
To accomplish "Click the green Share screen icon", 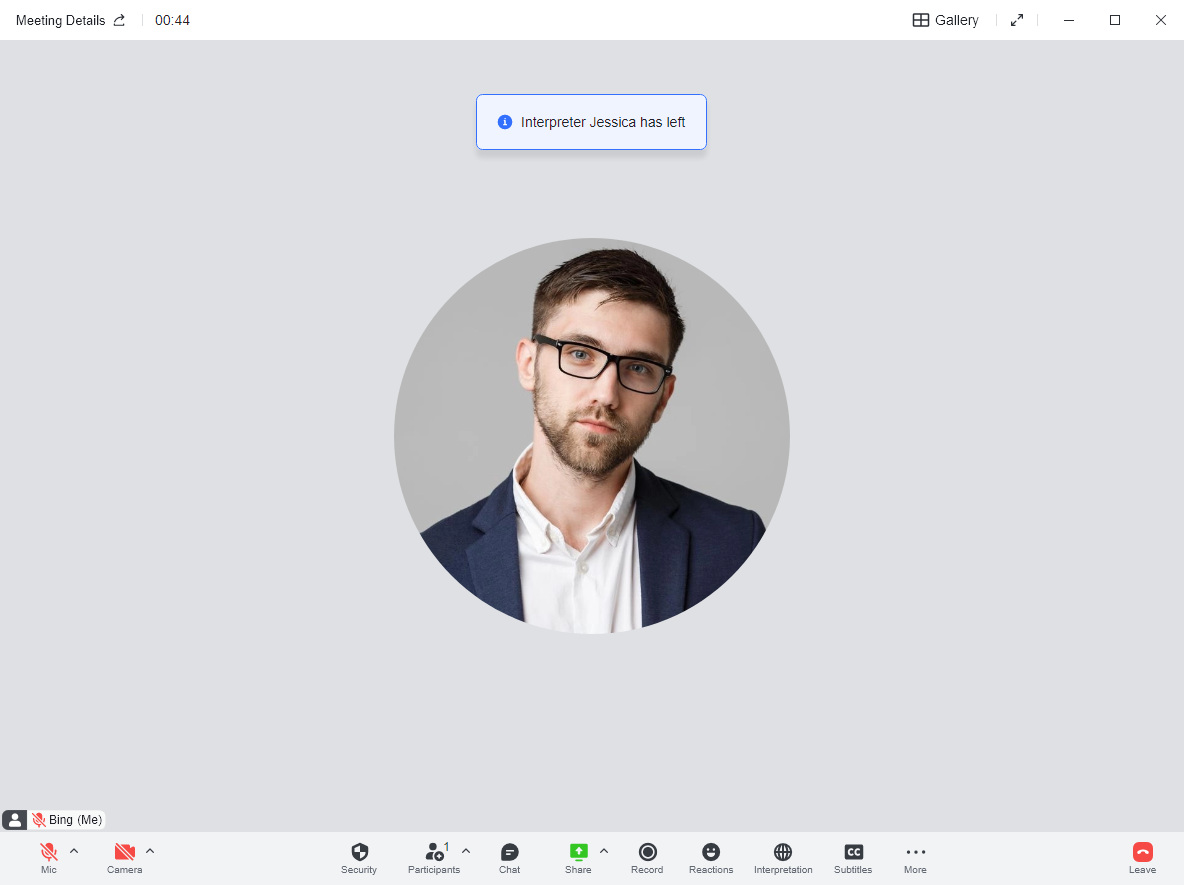I will pyautogui.click(x=578, y=852).
